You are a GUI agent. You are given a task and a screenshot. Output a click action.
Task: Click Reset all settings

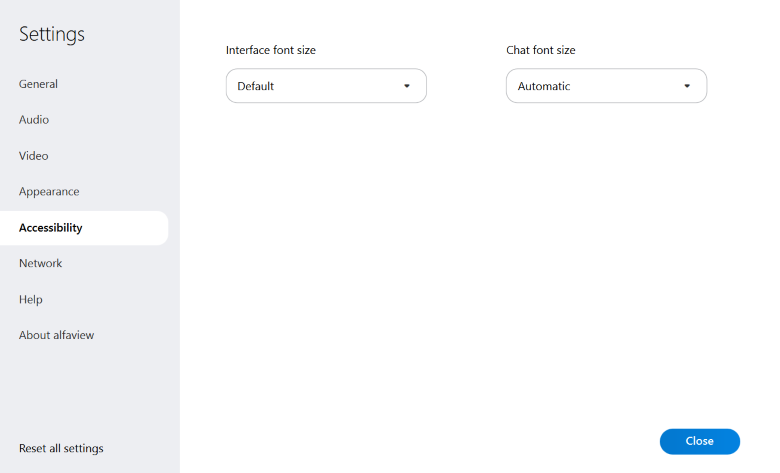[x=61, y=448]
